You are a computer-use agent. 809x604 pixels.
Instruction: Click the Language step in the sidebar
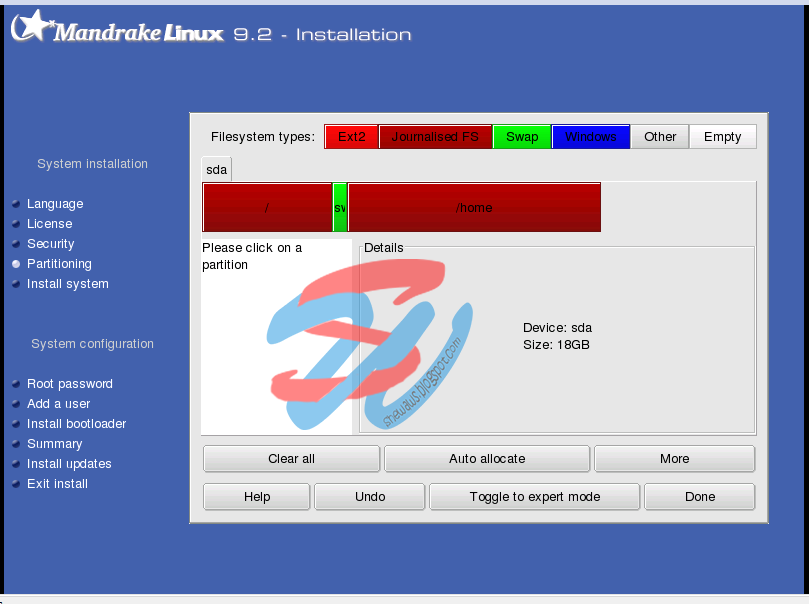point(55,203)
